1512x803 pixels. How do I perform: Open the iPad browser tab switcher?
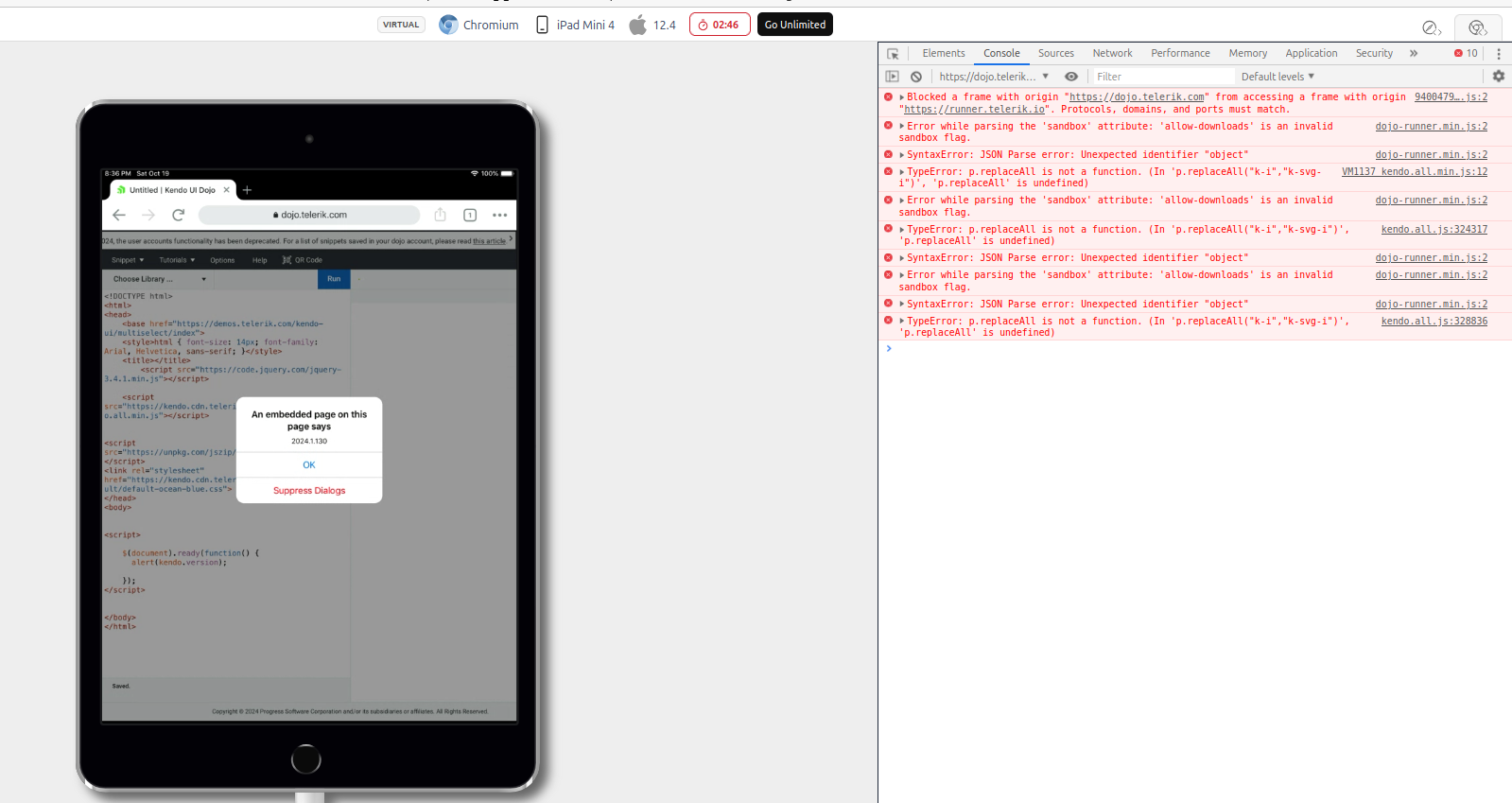[x=470, y=216]
